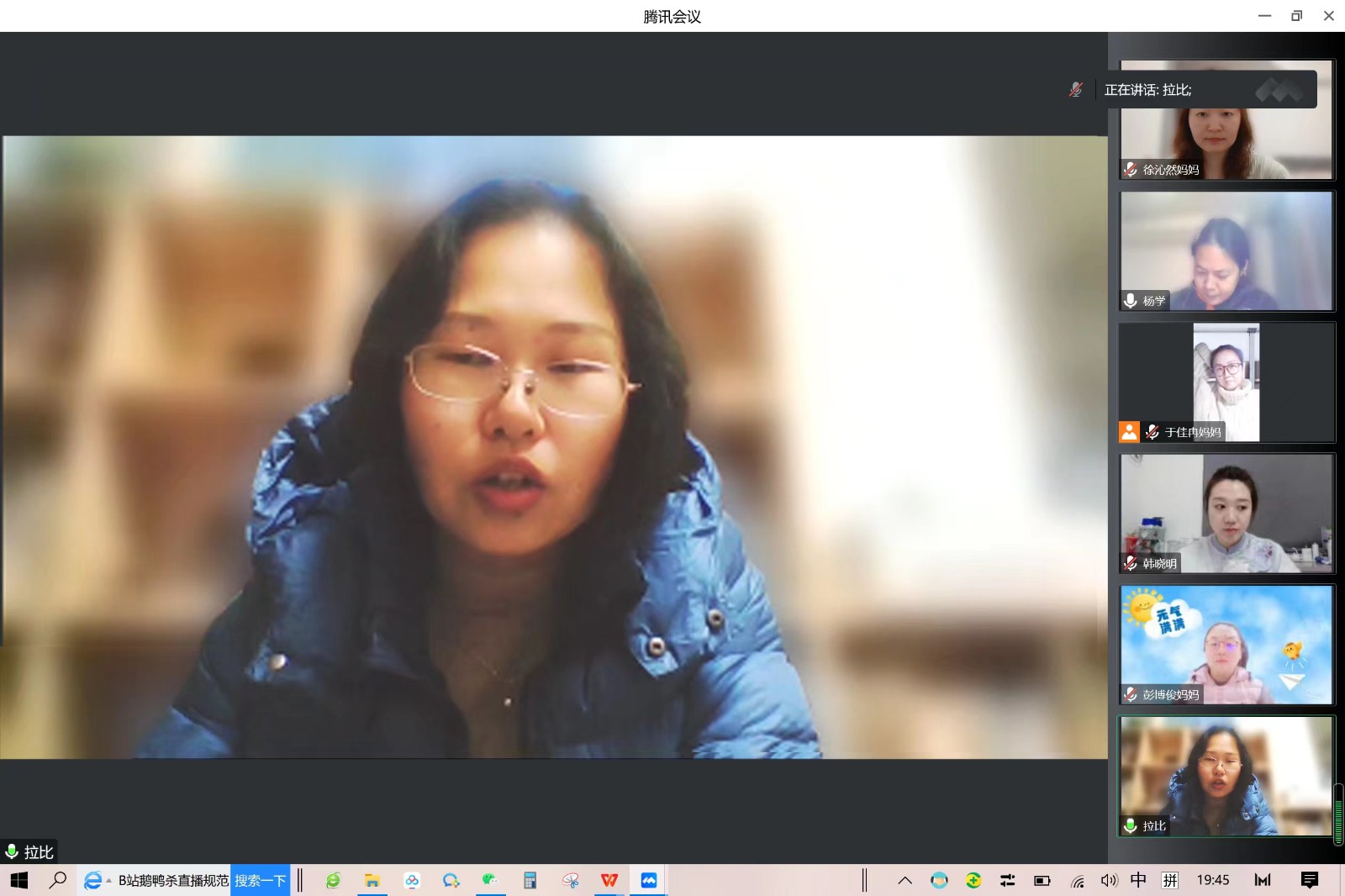1345x896 pixels.
Task: Select 杨学 participant video thumbnail
Action: (1226, 250)
